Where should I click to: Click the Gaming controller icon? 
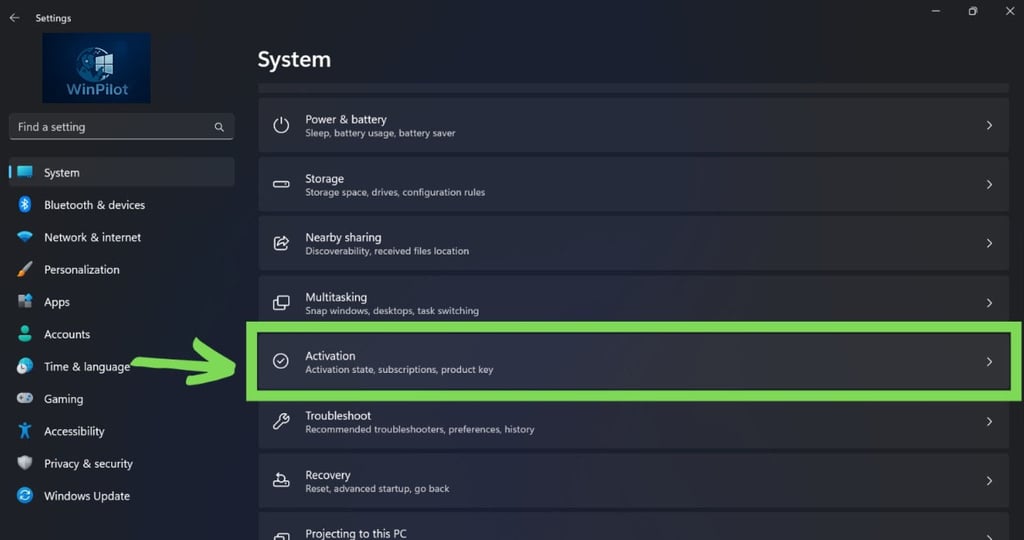pyautogui.click(x=25, y=399)
